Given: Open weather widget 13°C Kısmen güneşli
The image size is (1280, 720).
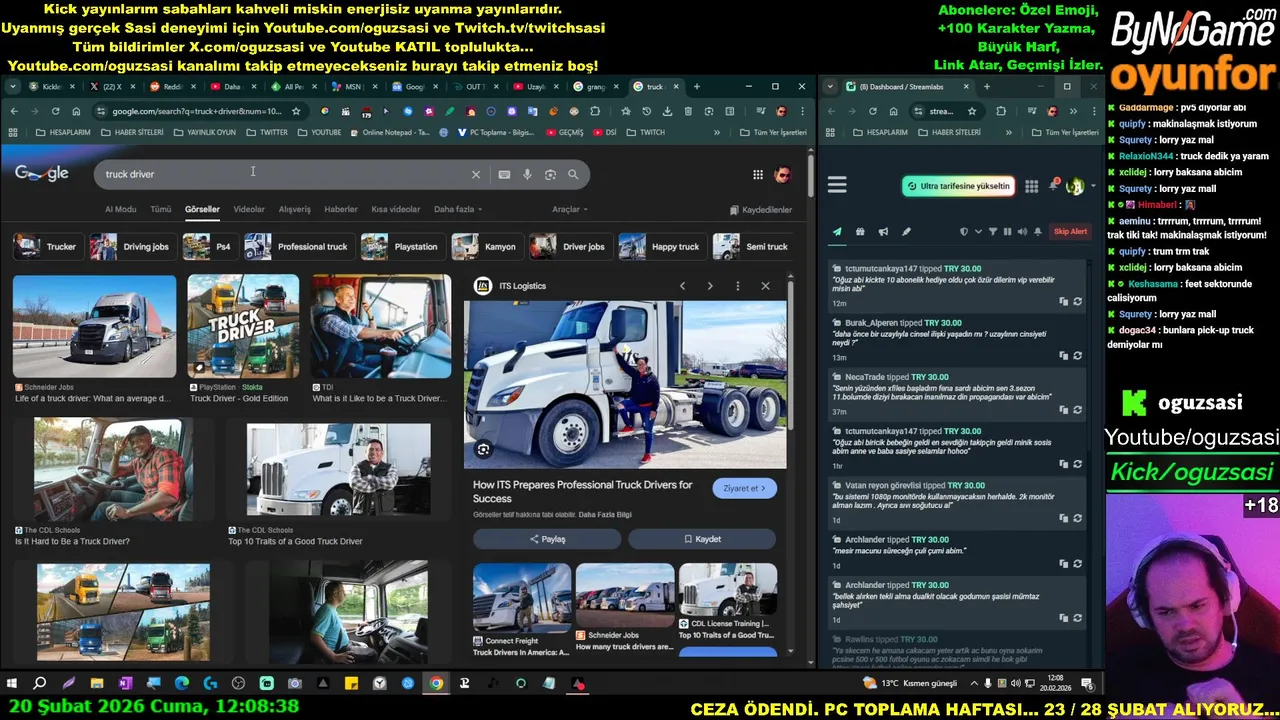Looking at the screenshot, I should click(x=910, y=683).
